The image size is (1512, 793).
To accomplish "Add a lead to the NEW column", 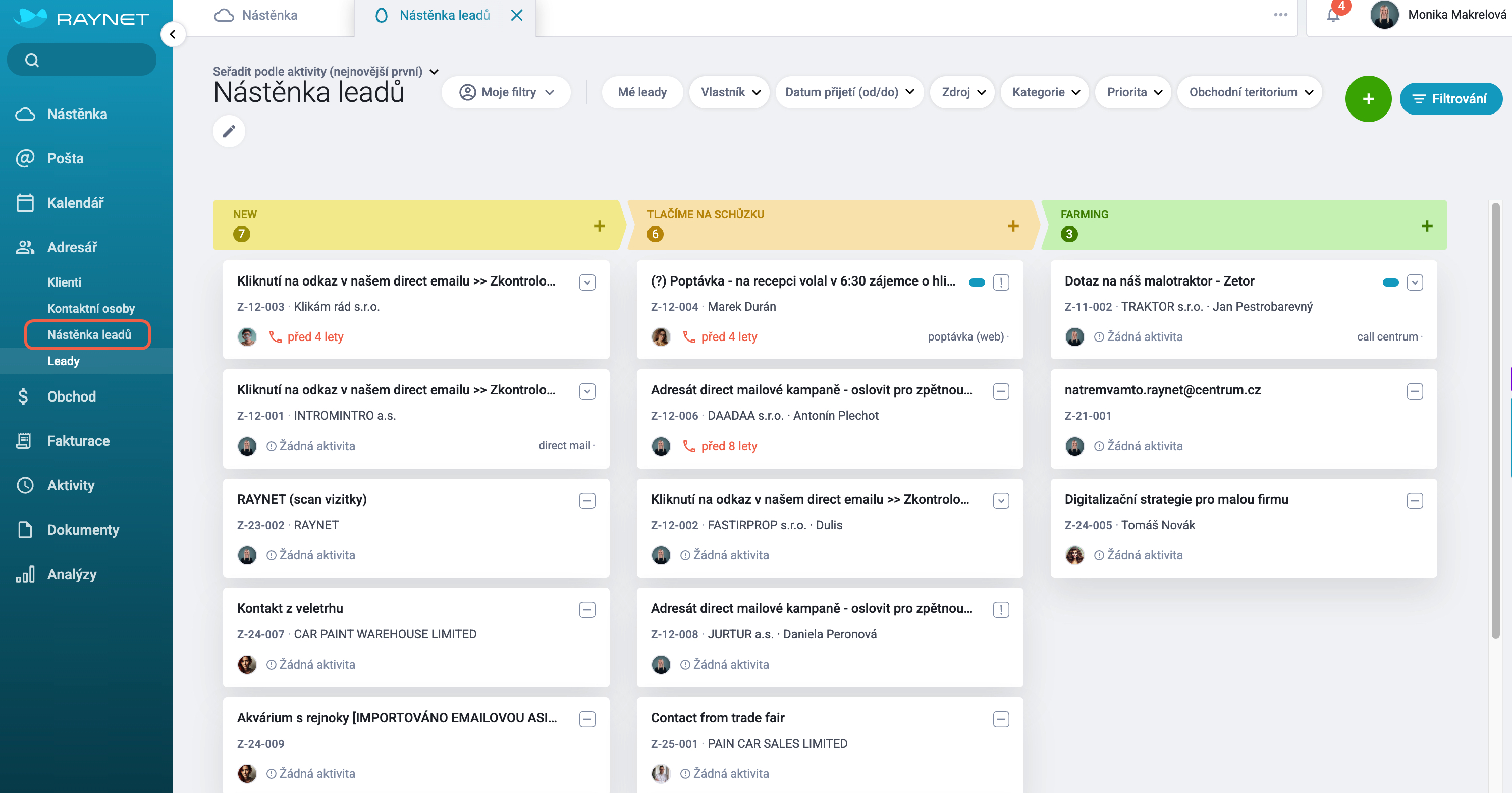I will pyautogui.click(x=599, y=226).
